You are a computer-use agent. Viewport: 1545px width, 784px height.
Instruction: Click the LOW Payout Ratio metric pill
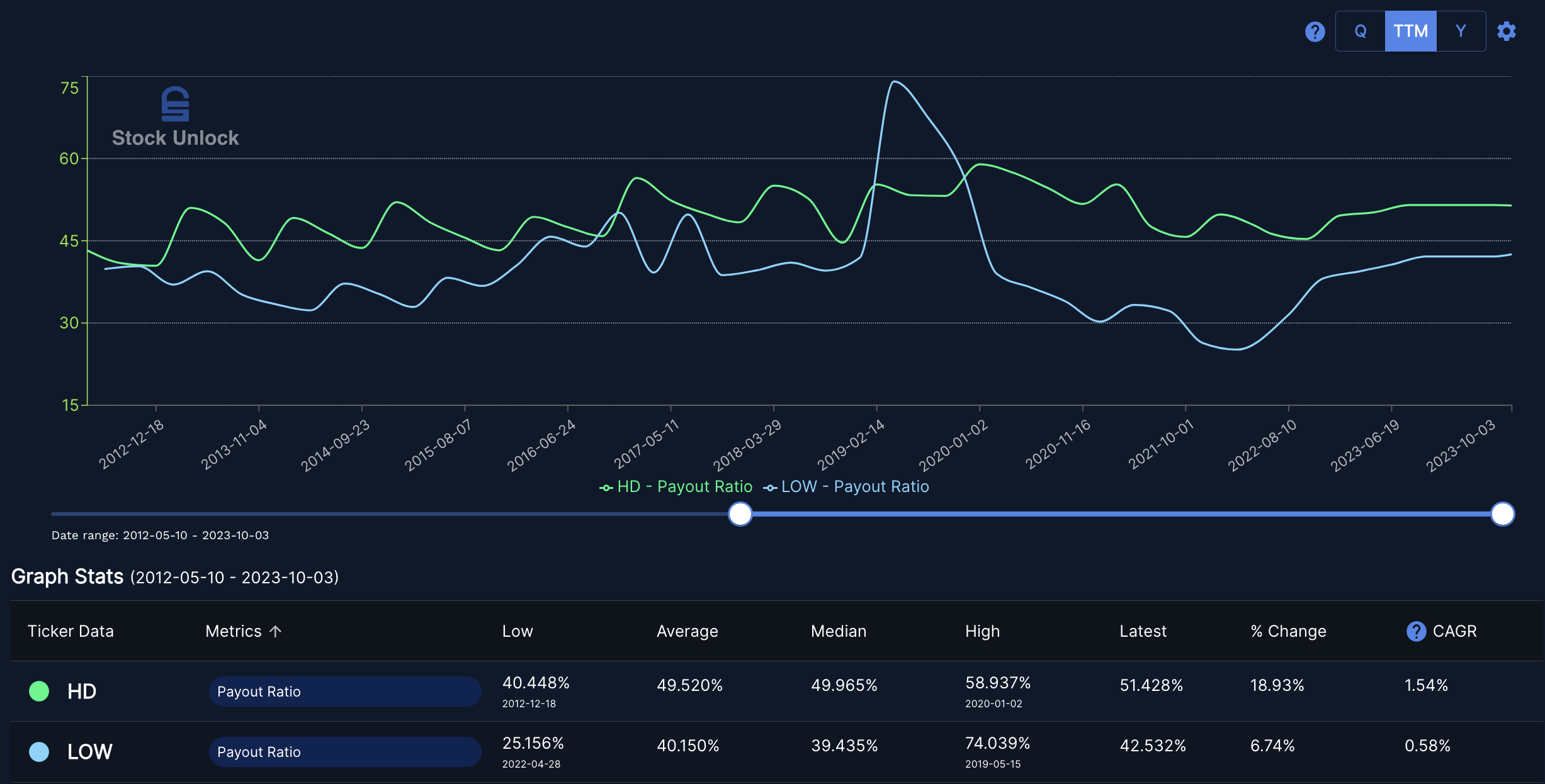[x=345, y=752]
